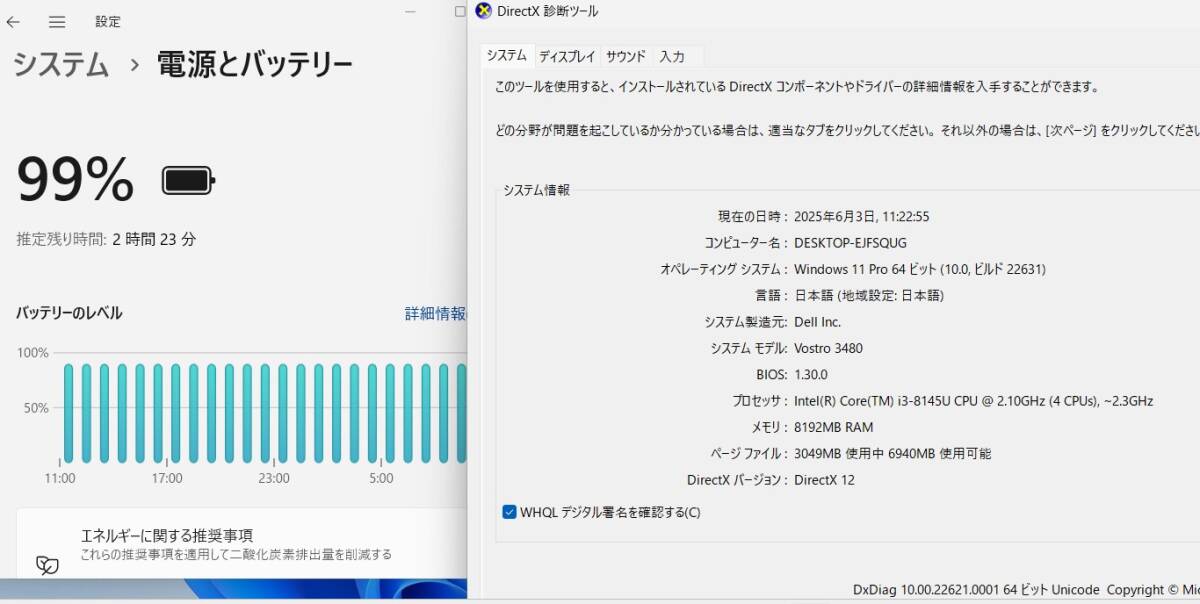Screen dimensions: 1200x604
Task: Click the DirectX 診断ツール title bar icon
Action: [484, 11]
